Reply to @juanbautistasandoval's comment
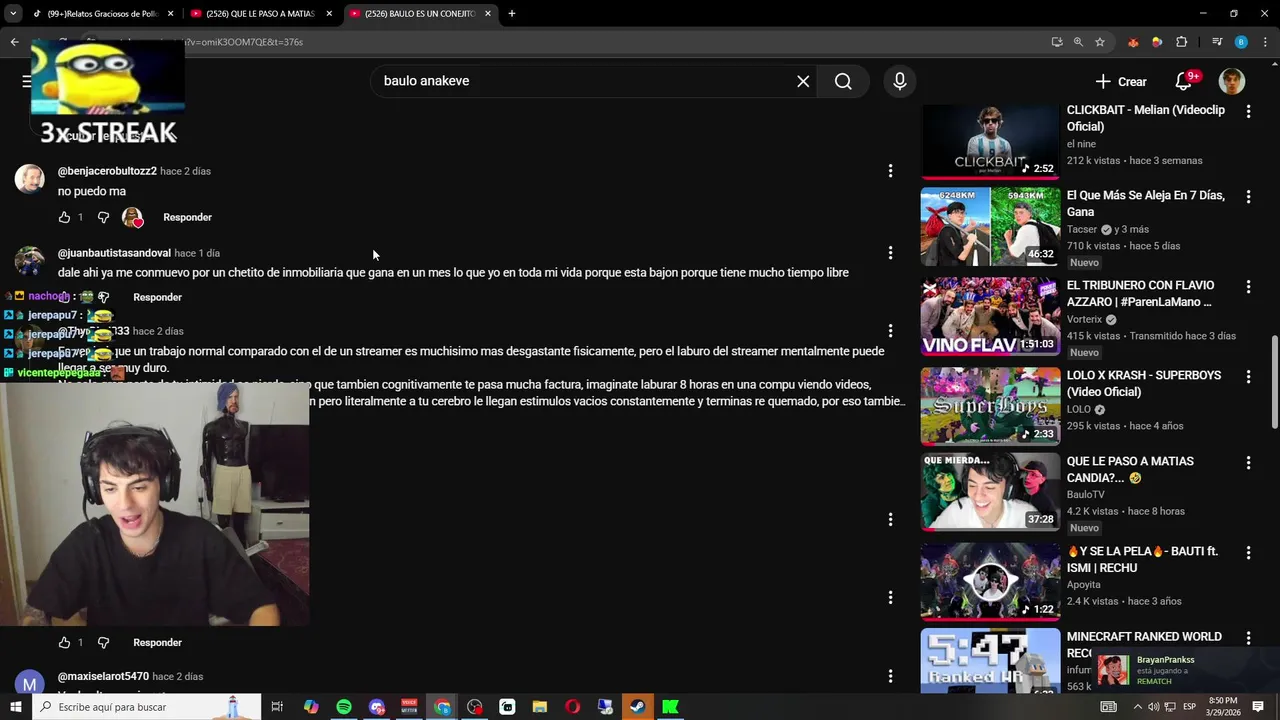1280x720 pixels. (158, 297)
